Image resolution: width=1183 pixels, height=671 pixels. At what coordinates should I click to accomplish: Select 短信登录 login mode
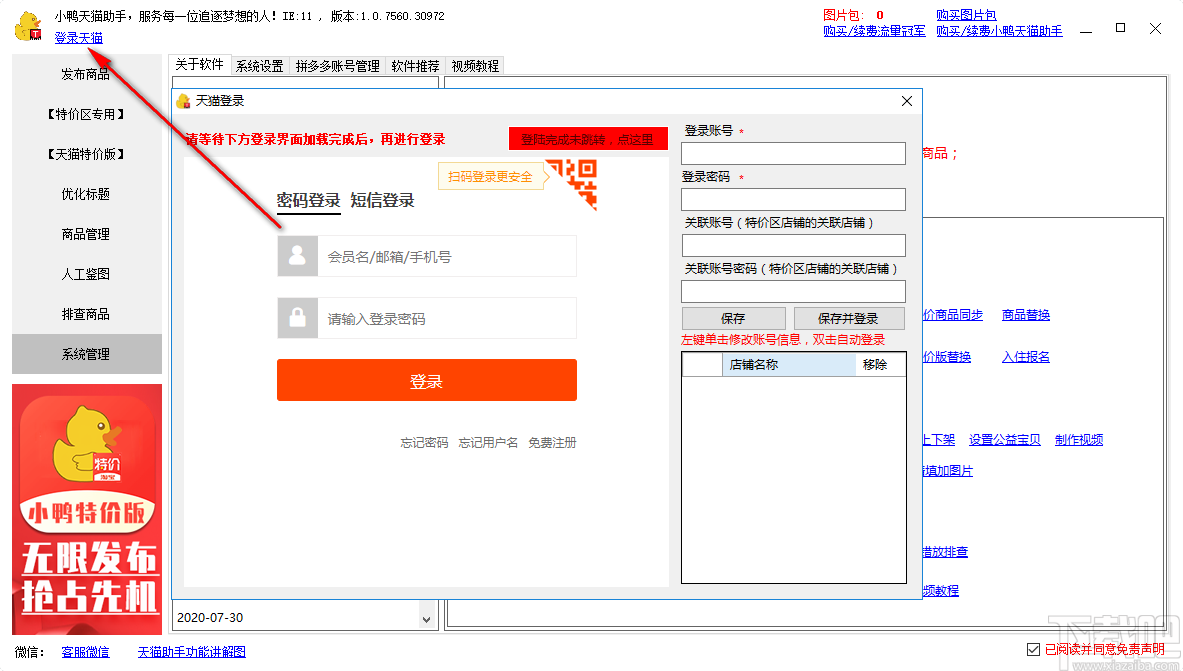click(383, 201)
